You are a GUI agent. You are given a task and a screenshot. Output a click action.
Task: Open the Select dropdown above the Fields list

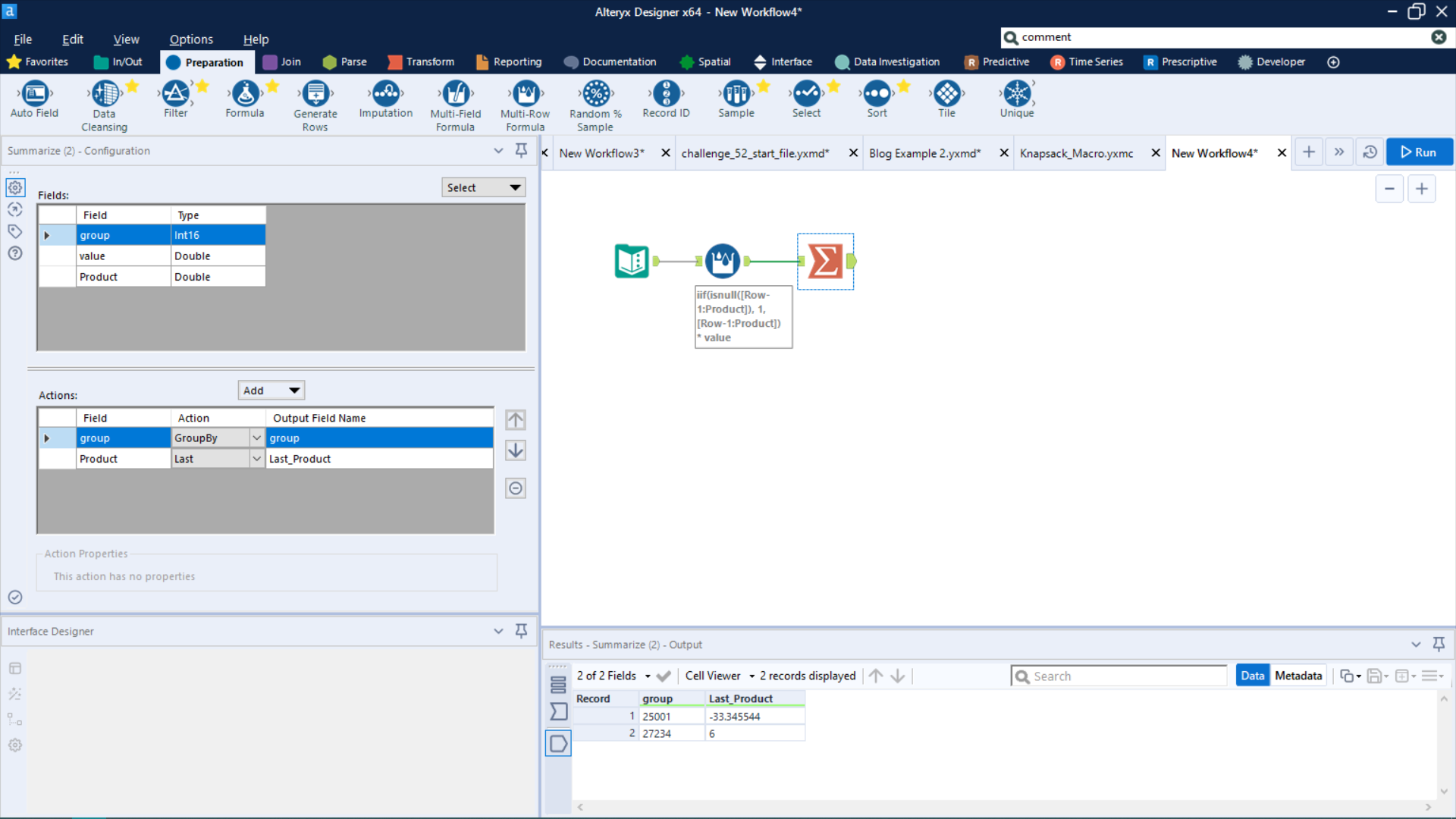483,187
